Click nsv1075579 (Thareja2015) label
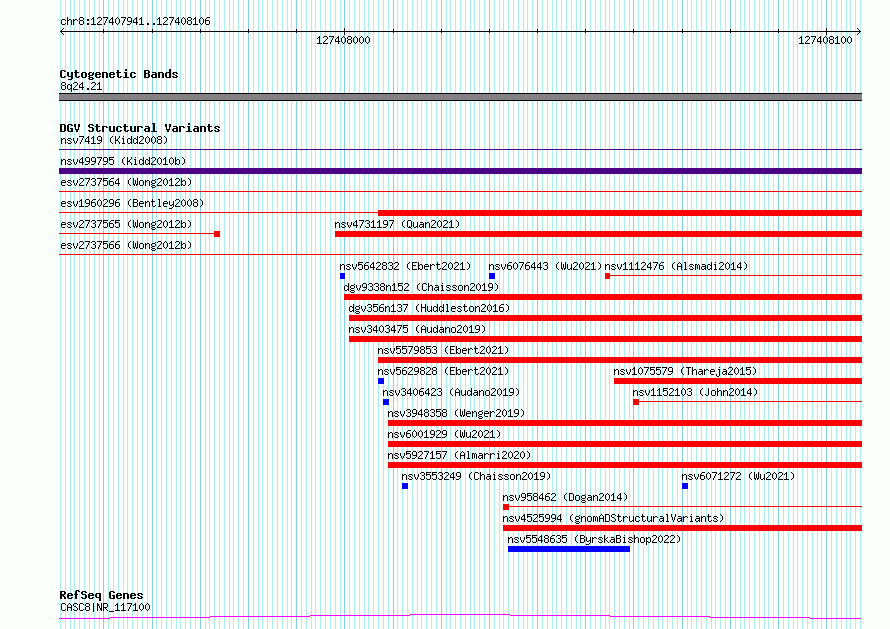This screenshot has height=629, width=890. (x=685, y=371)
